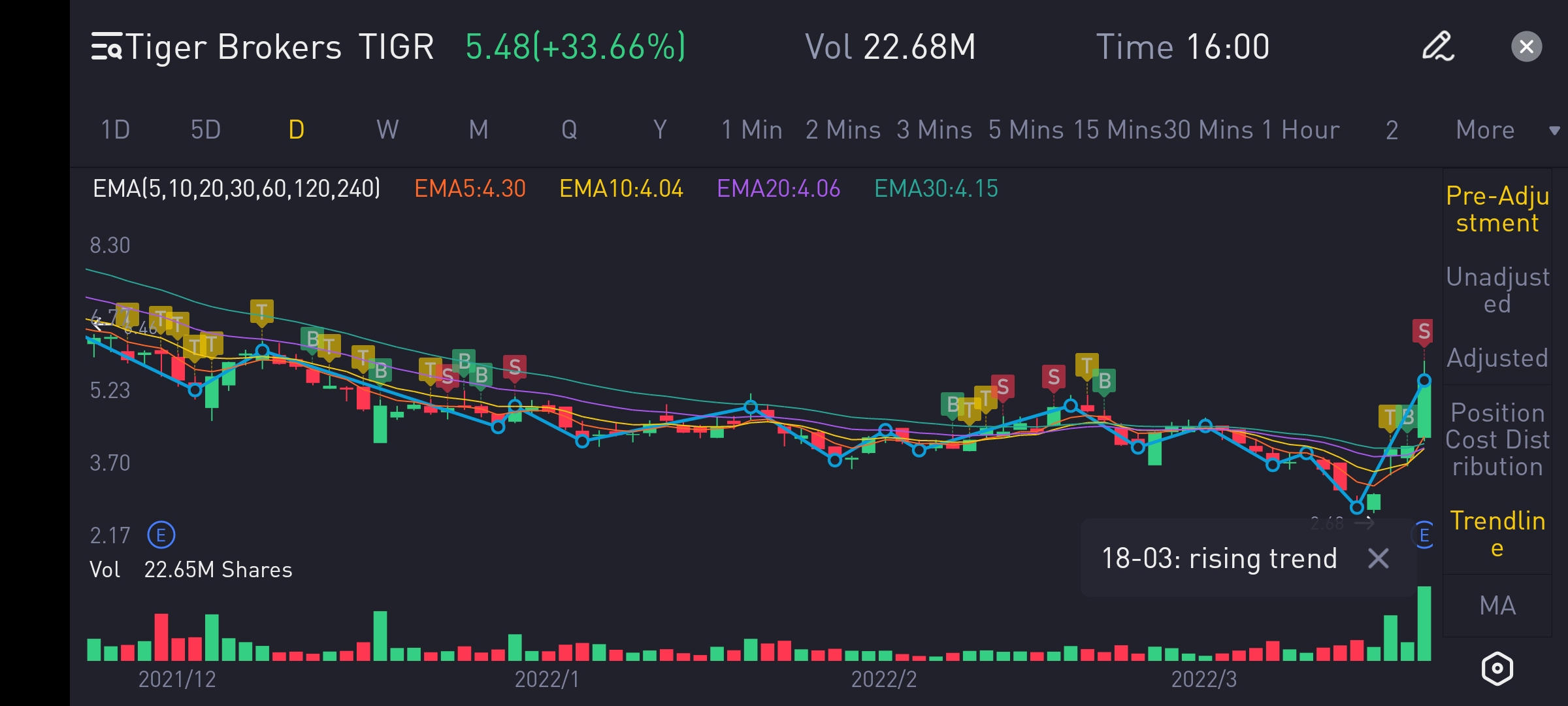Toggle the Trendline overlay

pyautogui.click(x=1497, y=533)
